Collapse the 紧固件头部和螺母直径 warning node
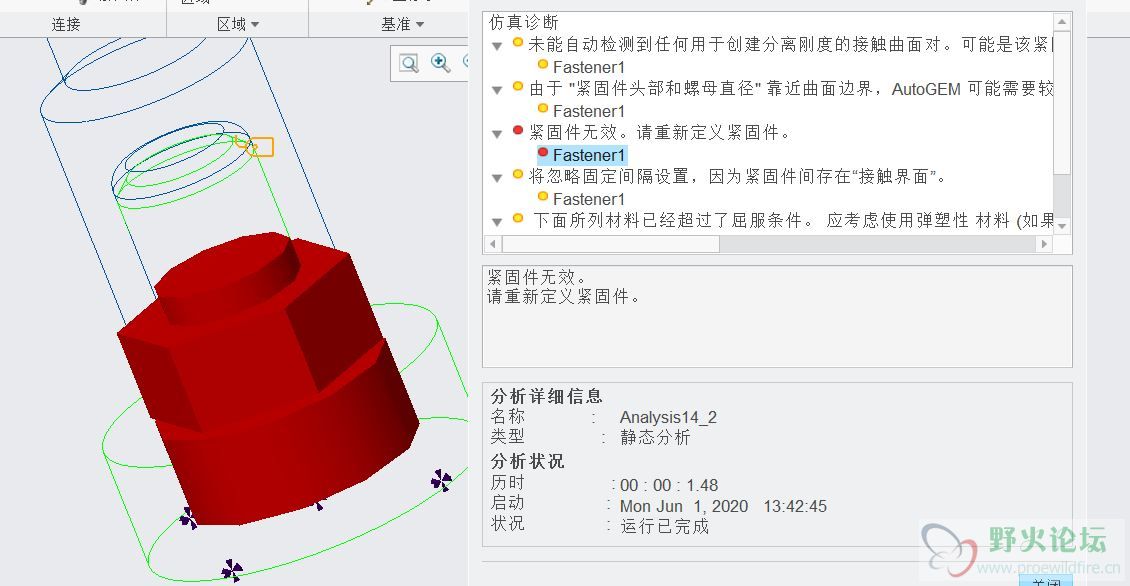This screenshot has width=1130, height=586. point(497,90)
